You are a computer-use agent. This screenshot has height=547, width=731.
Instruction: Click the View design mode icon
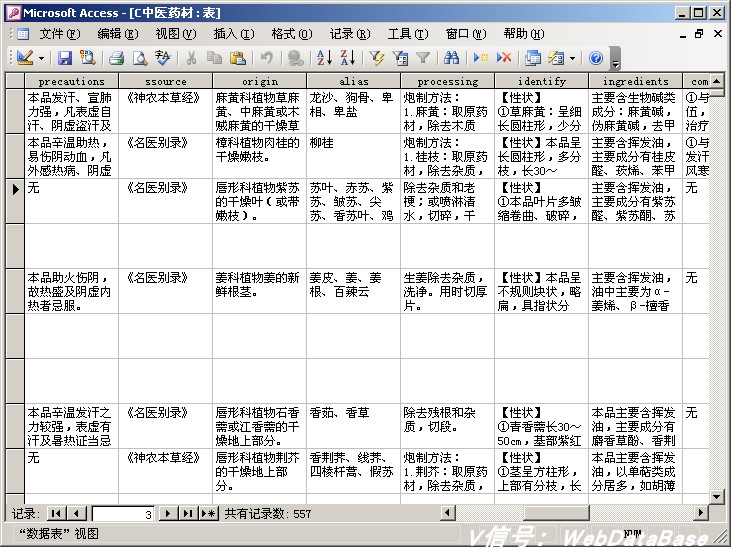point(25,58)
